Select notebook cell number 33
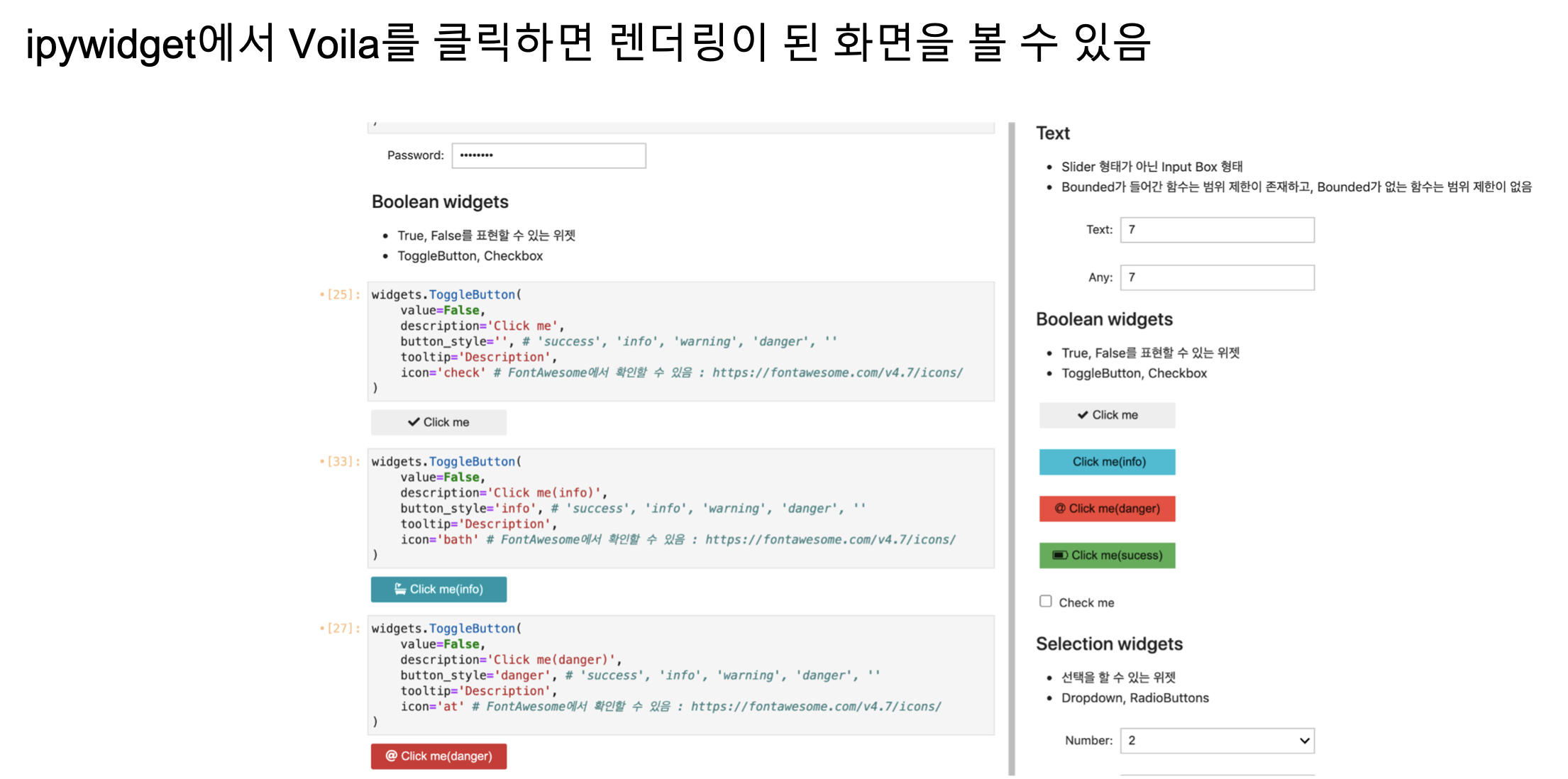This screenshot has height=779, width=1568. point(343,461)
